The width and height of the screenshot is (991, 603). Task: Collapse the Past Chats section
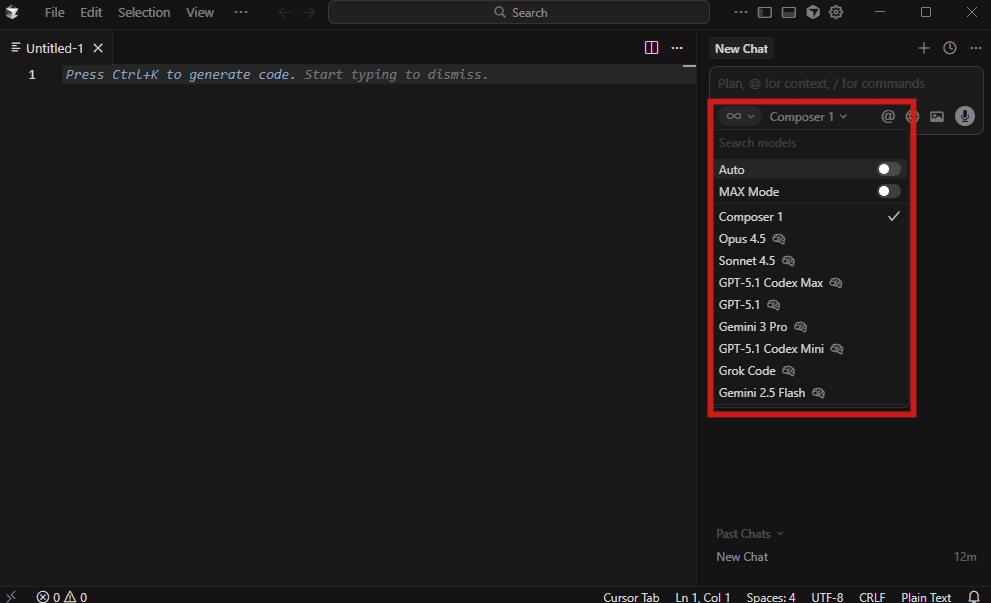[x=750, y=534]
